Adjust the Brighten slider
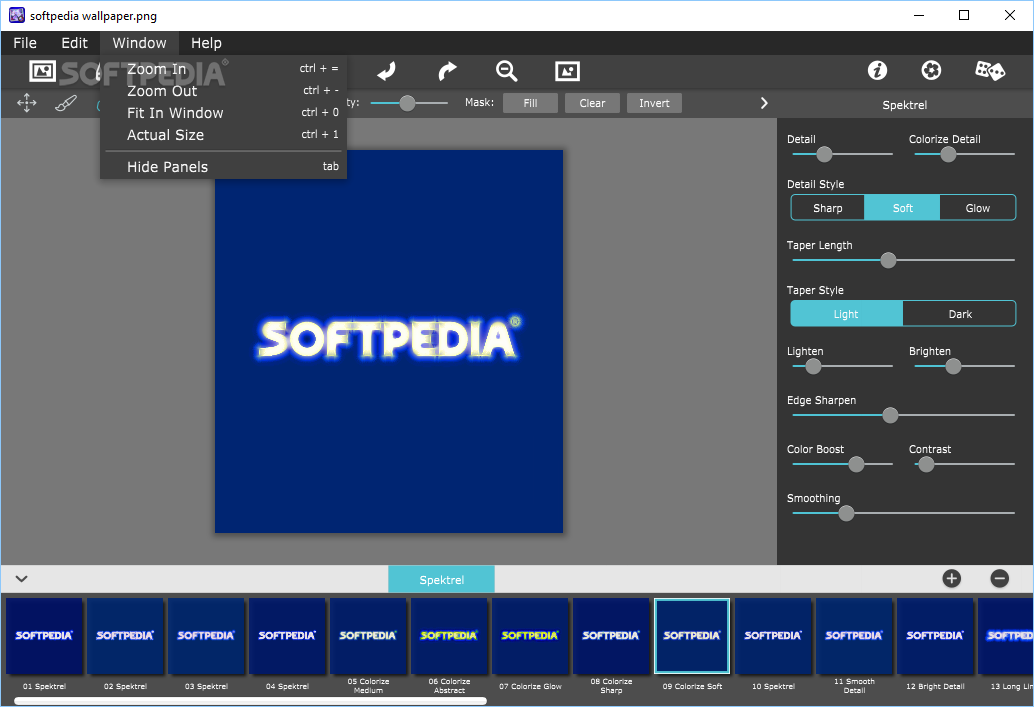The image size is (1034, 707). point(953,366)
